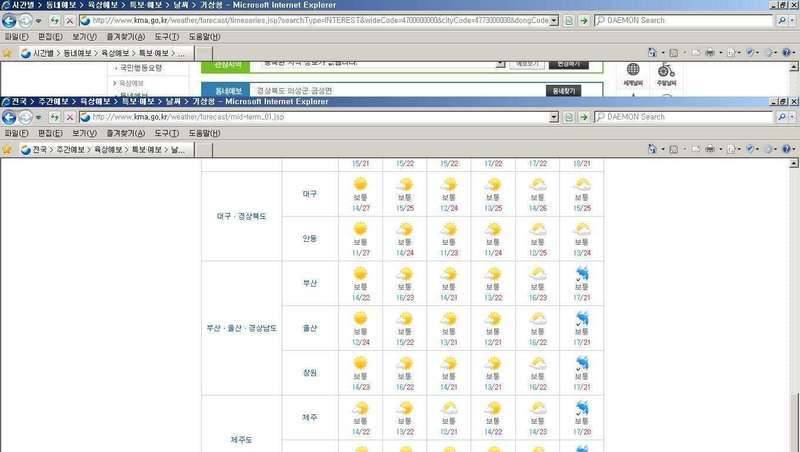Click 부산 · 울산 · 경상남도 region cell
Viewport: 800px width, 452px height.
click(241, 328)
